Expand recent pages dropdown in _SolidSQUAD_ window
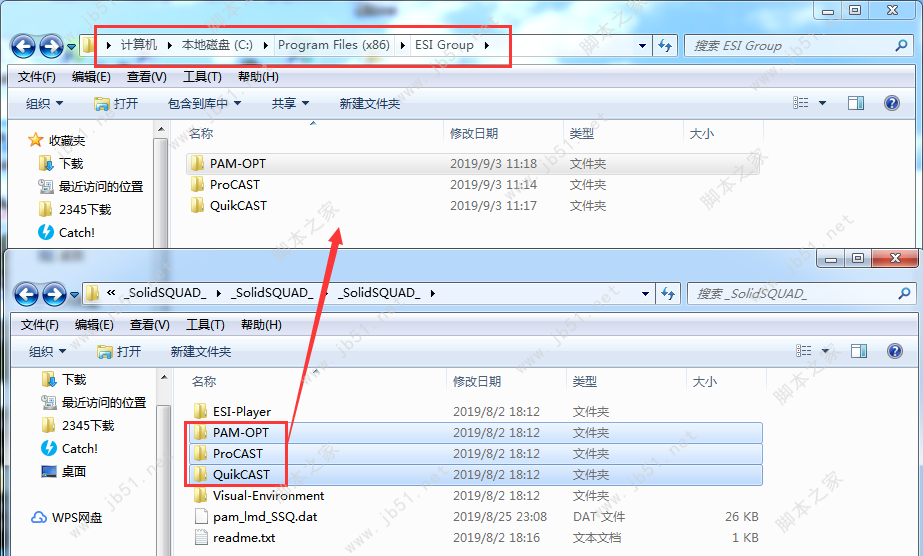Screen dimensions: 923x556 tap(74, 294)
